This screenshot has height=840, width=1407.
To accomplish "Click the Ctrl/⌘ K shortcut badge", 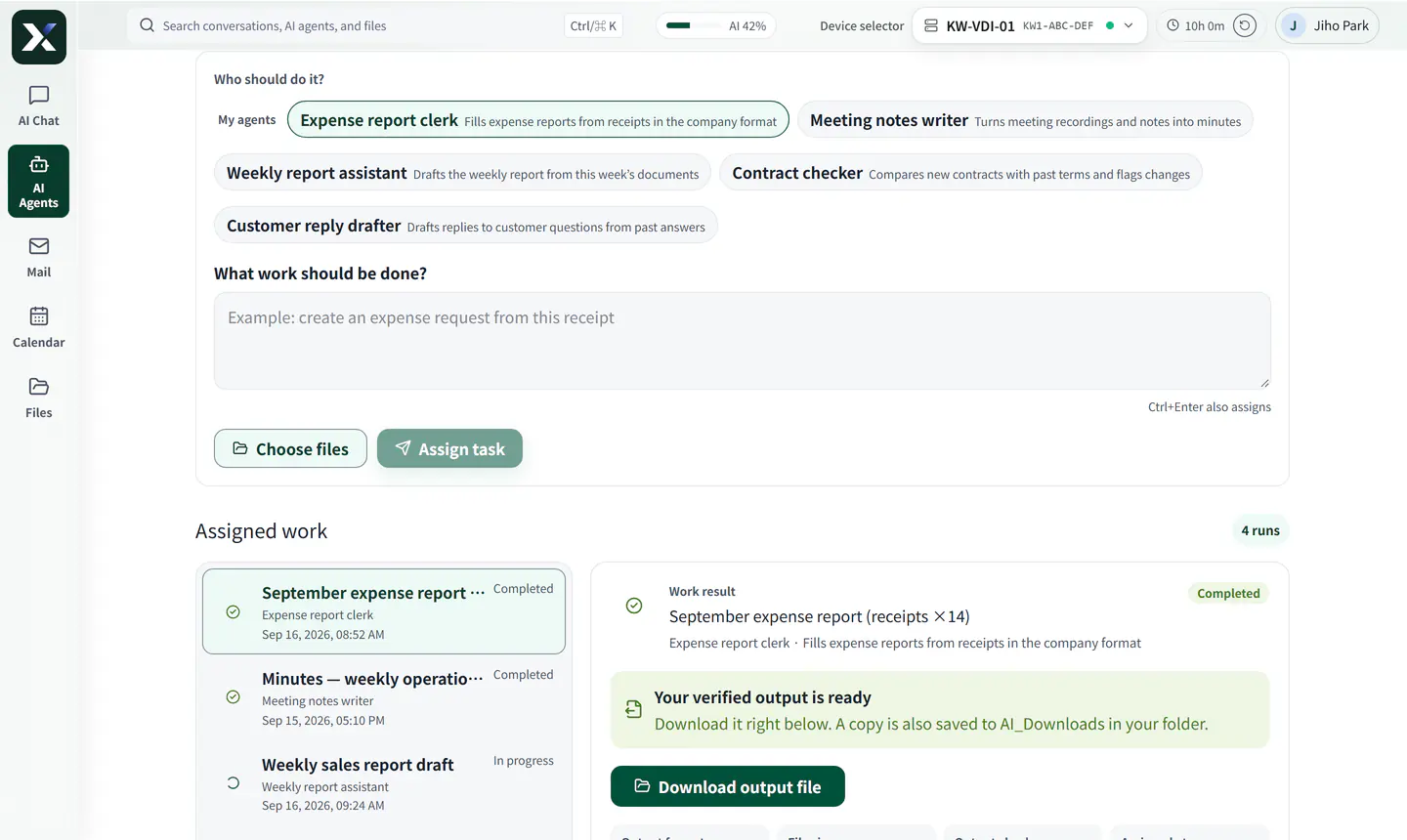I will (x=593, y=25).
